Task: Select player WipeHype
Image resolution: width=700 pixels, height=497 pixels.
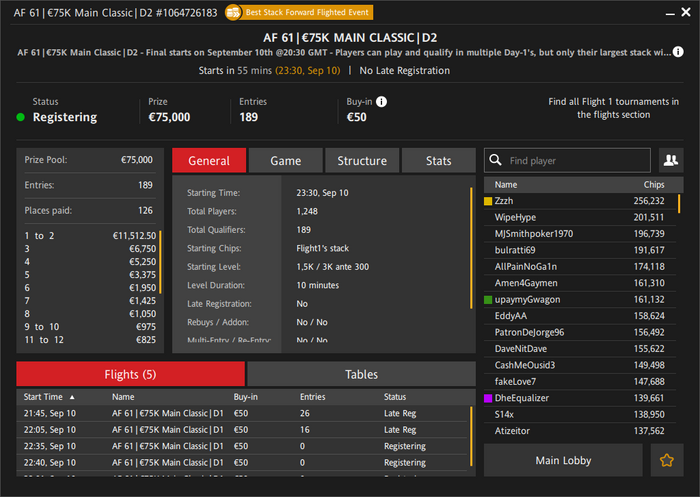Action: tap(580, 217)
